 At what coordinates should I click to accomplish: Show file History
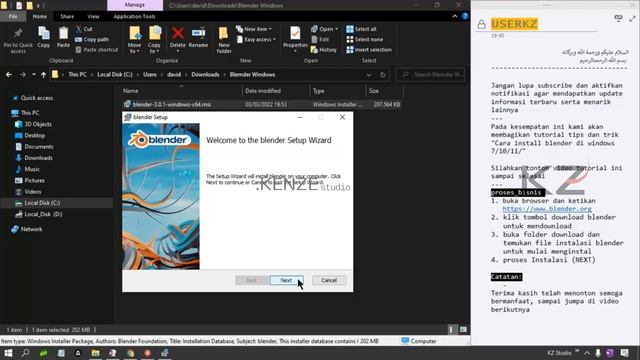(x=324, y=50)
